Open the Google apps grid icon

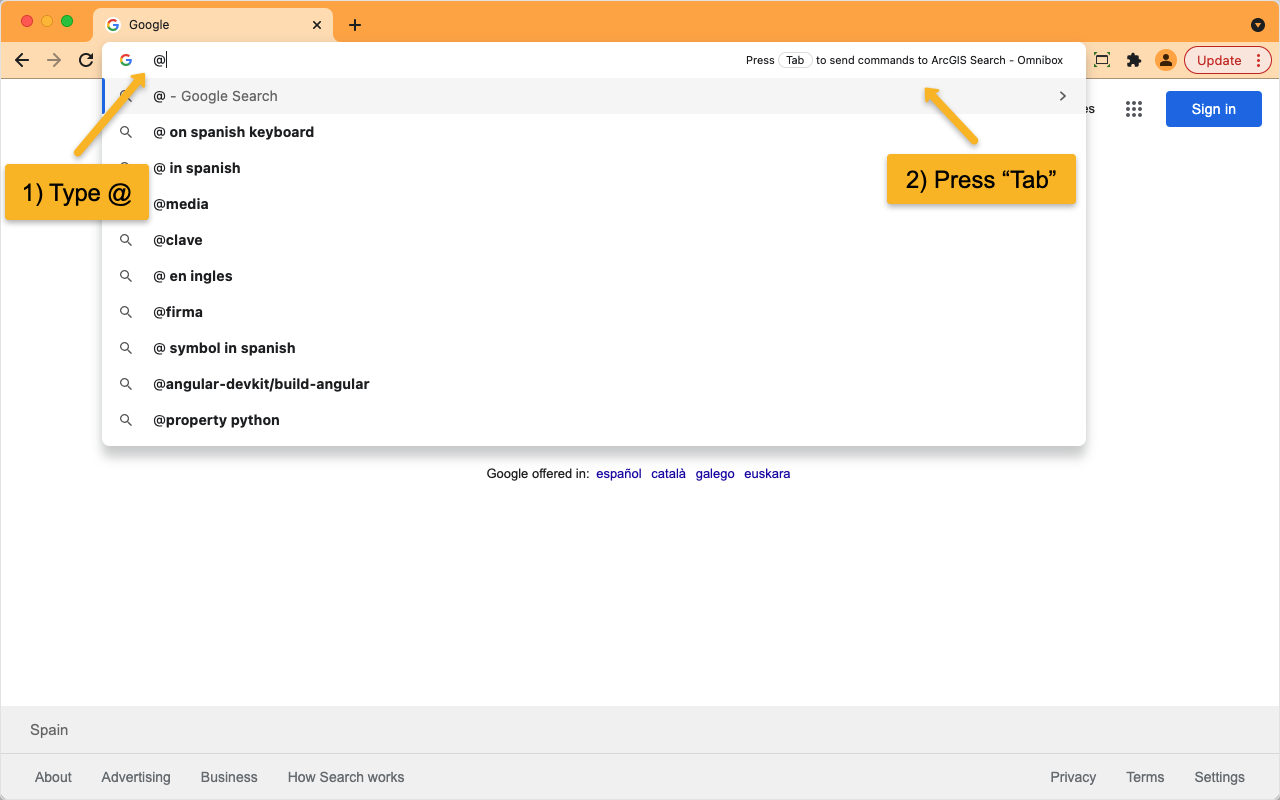1133,109
